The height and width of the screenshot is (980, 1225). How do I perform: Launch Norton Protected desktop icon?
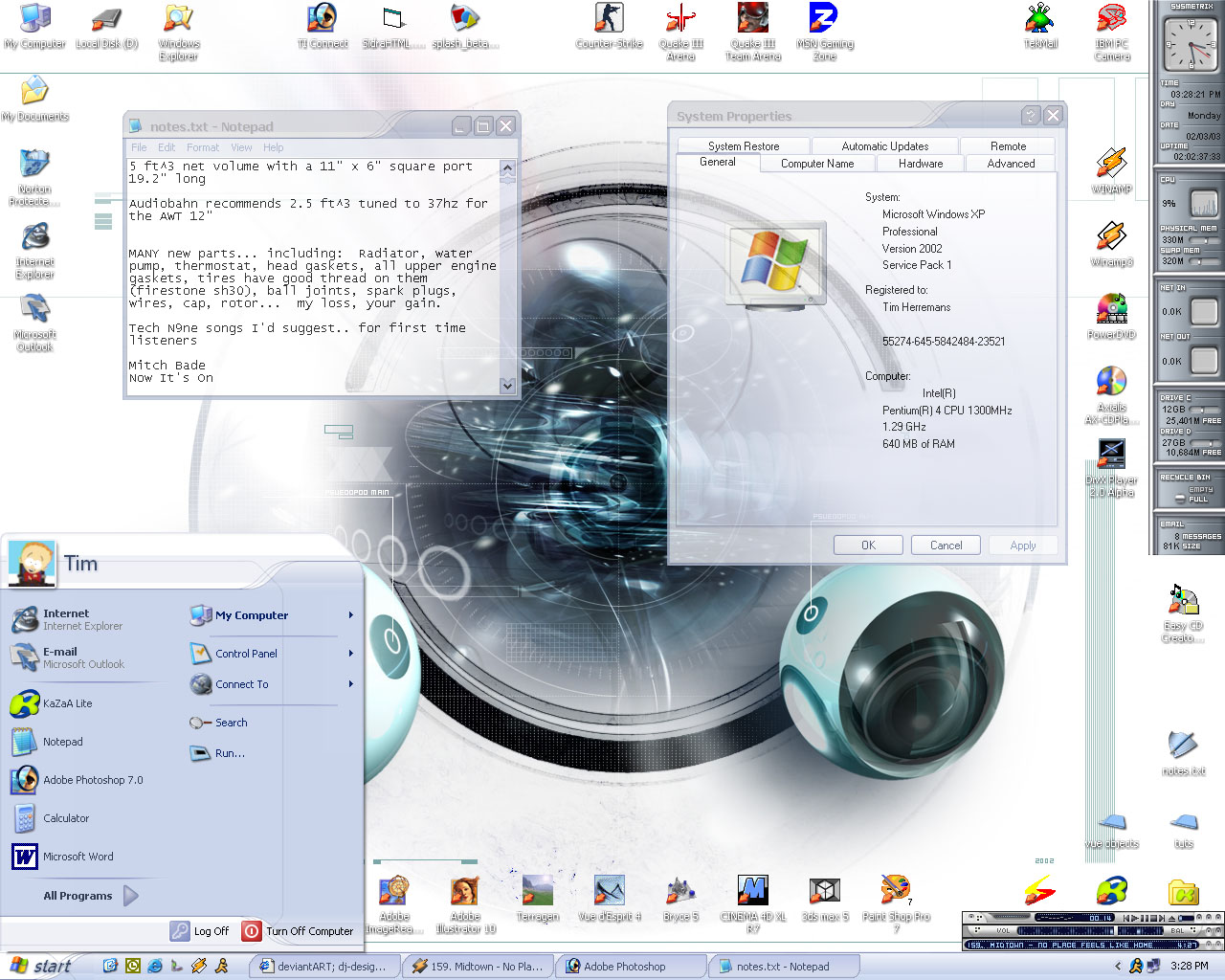coord(34,179)
